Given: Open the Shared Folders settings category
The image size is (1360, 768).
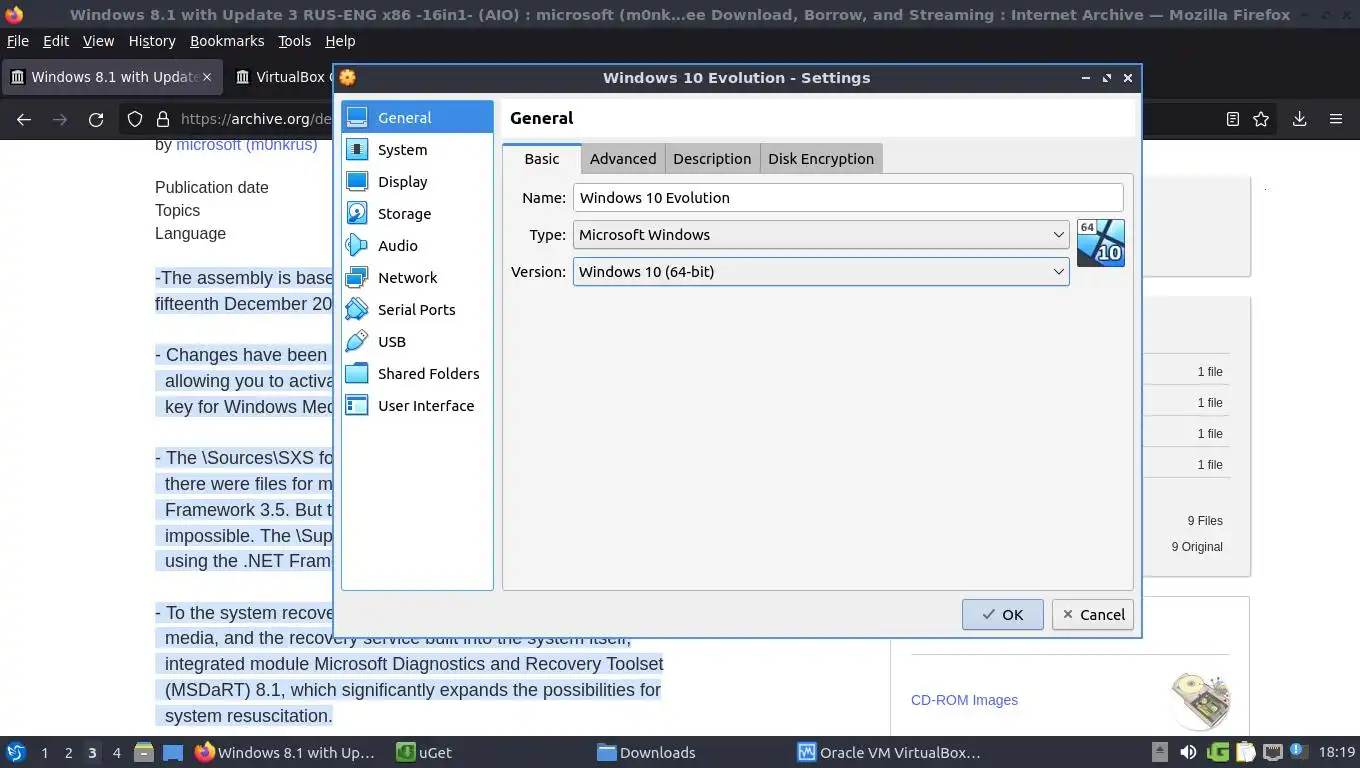Looking at the screenshot, I should (x=417, y=373).
